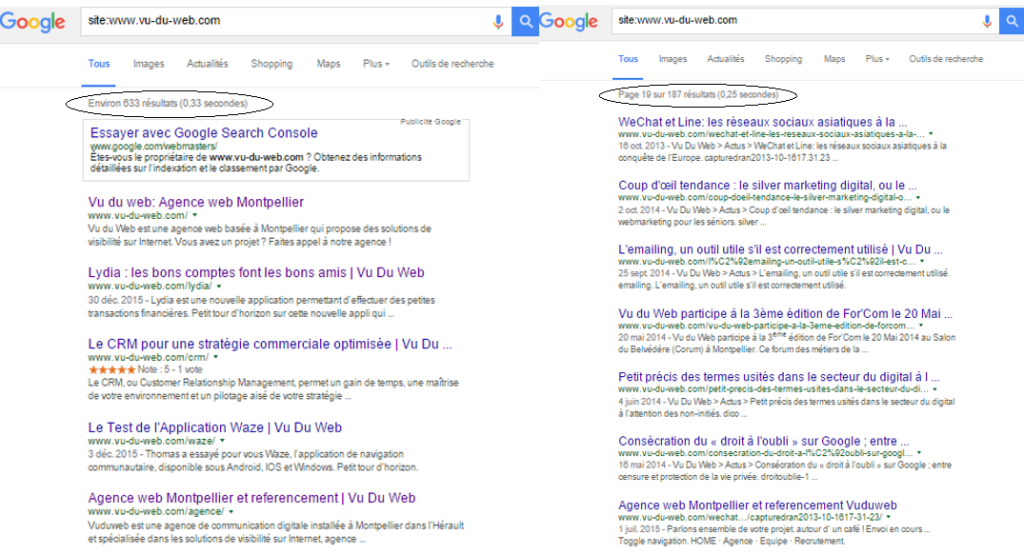Open the Lydia bons comptes result

[x=256, y=273]
